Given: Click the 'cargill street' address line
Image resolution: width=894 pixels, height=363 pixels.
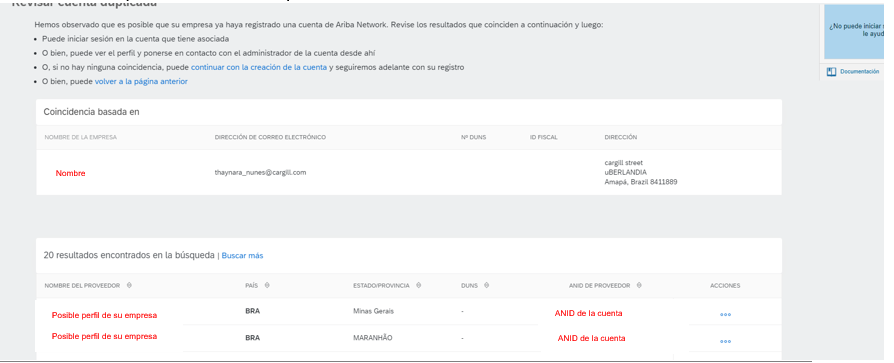Looking at the screenshot, I should click(x=623, y=163).
